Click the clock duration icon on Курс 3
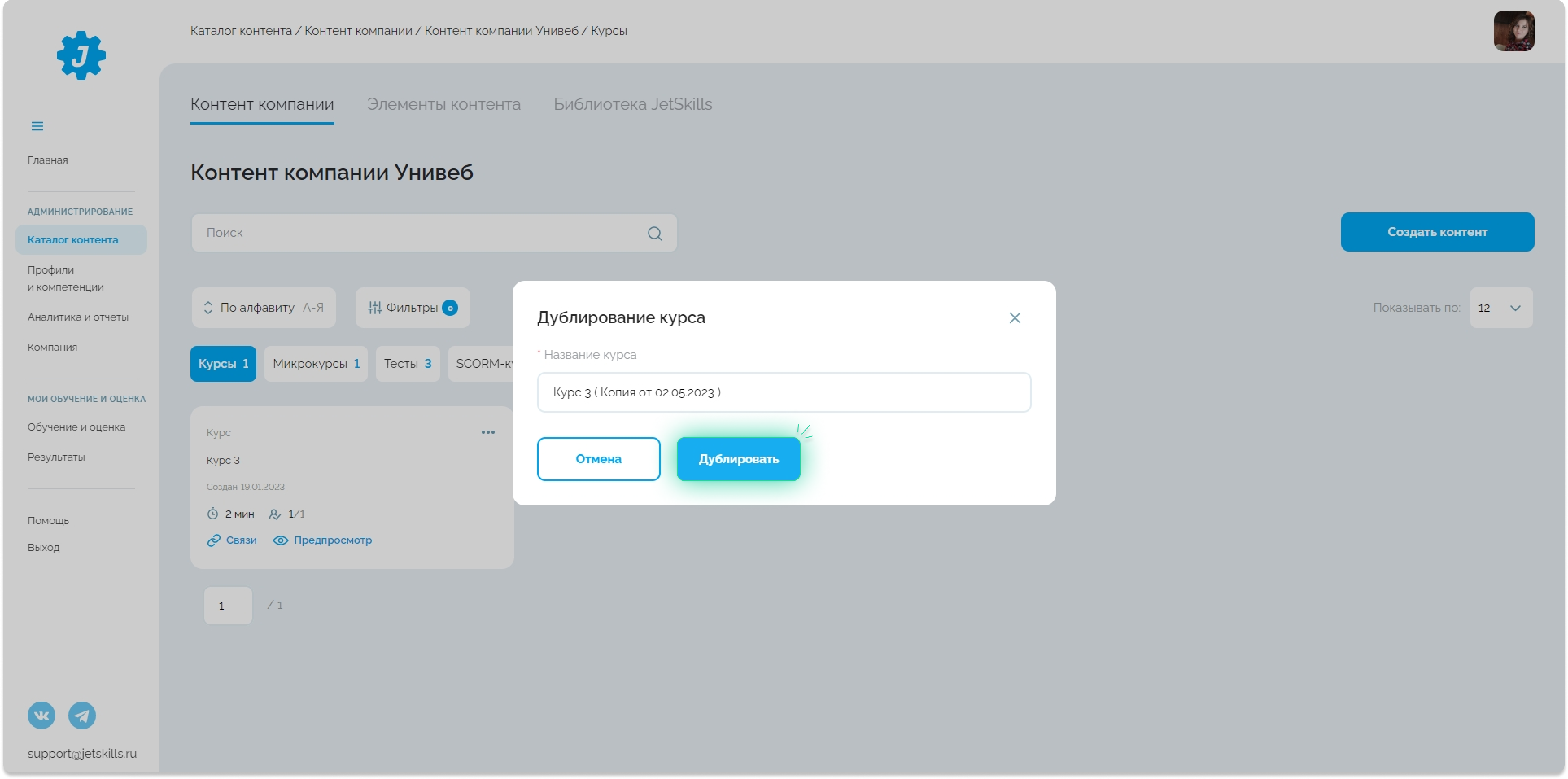This screenshot has width=1568, height=779. pos(212,514)
